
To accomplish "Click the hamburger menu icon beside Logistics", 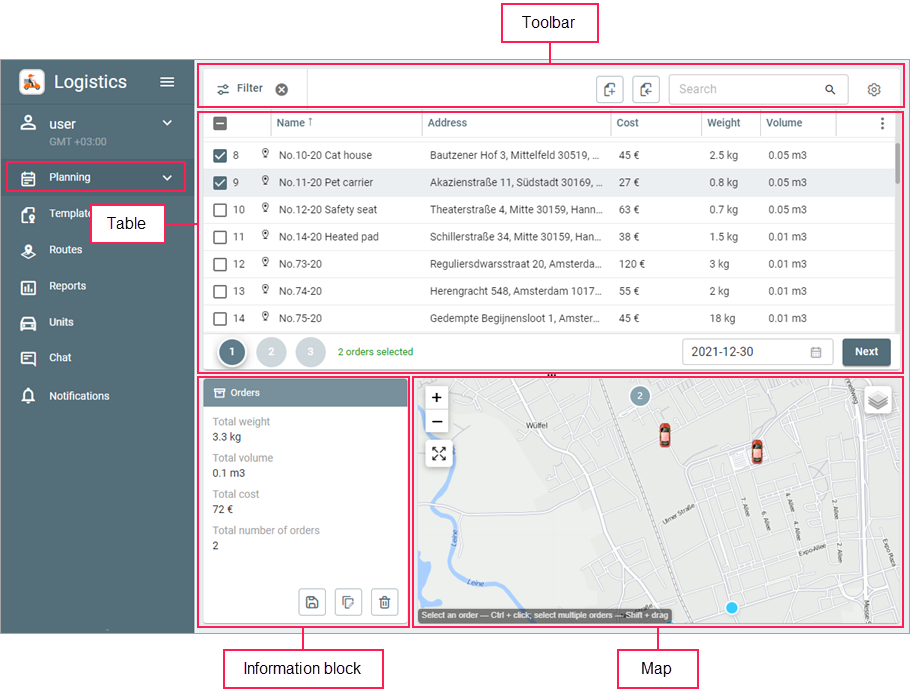I will click(167, 82).
